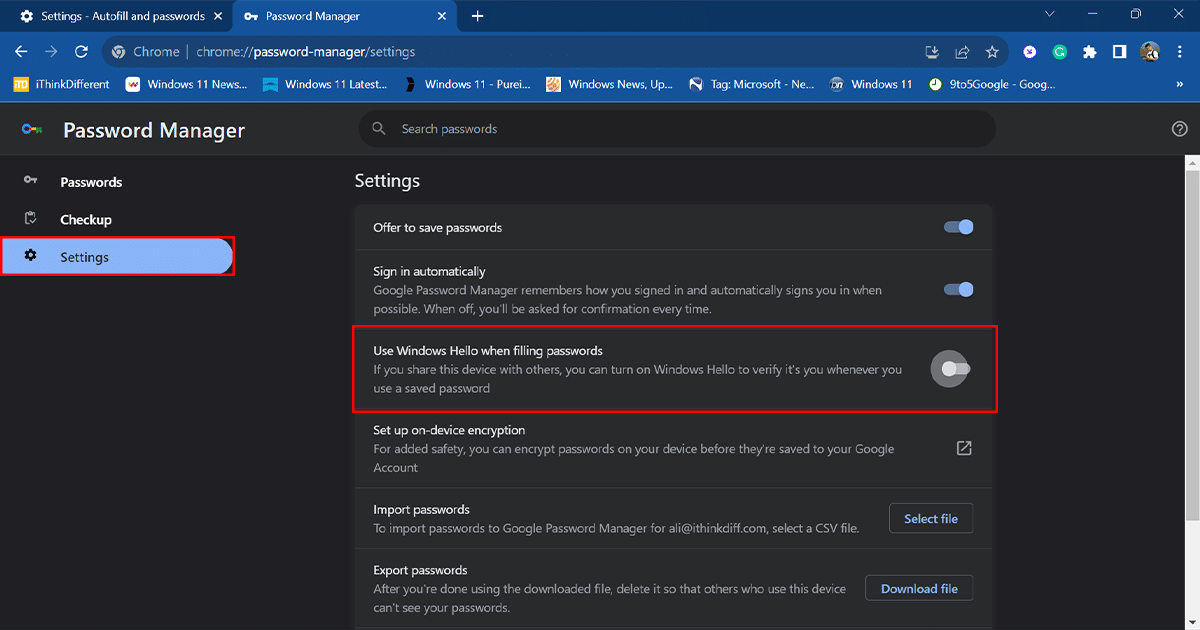Disable Offer to save passwords toggle
Screen dimensions: 1200x630
pos(958,227)
